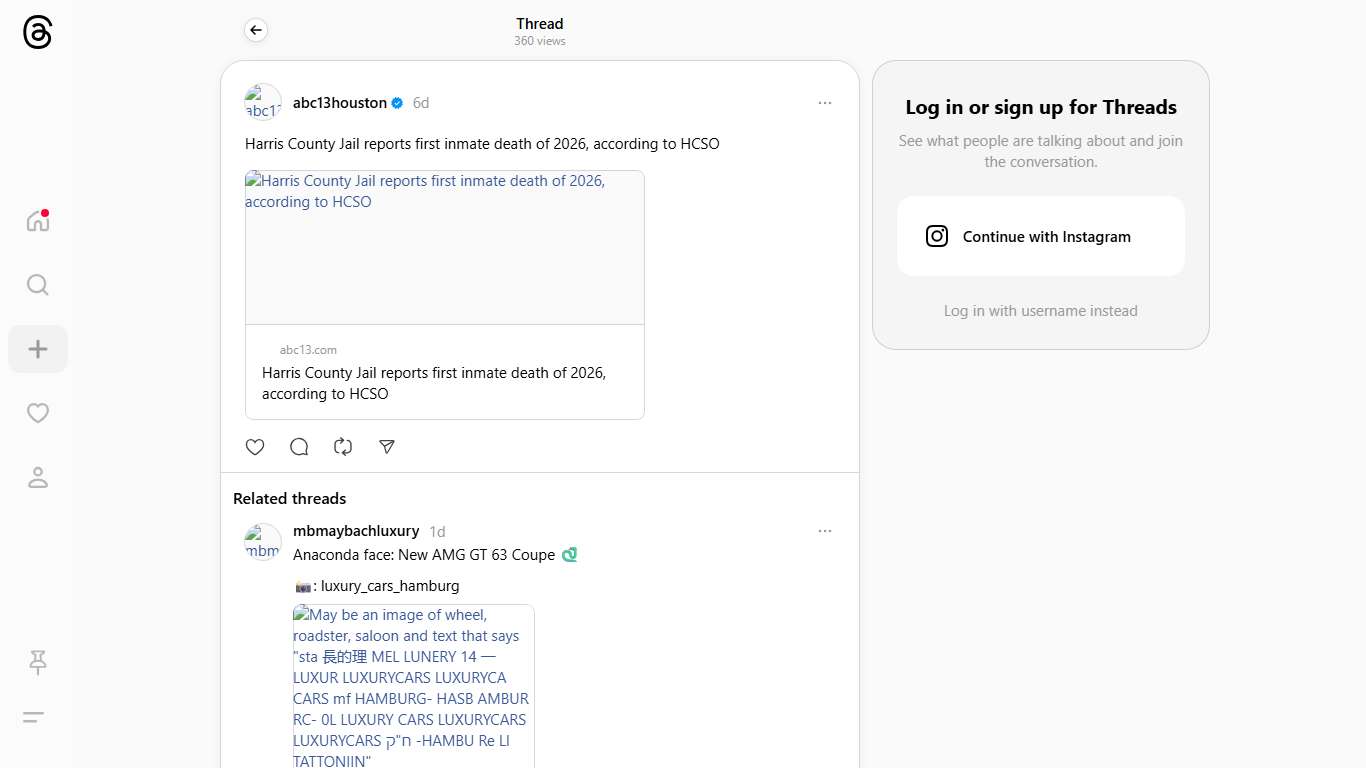Like the abc13houston post

tap(255, 447)
